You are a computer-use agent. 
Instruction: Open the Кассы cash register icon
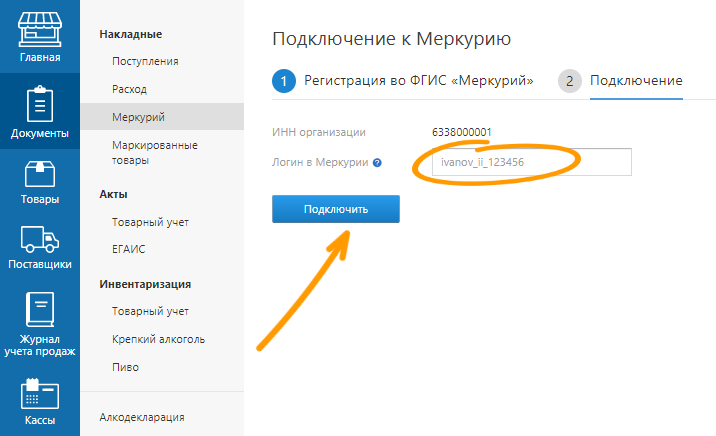[x=40, y=394]
